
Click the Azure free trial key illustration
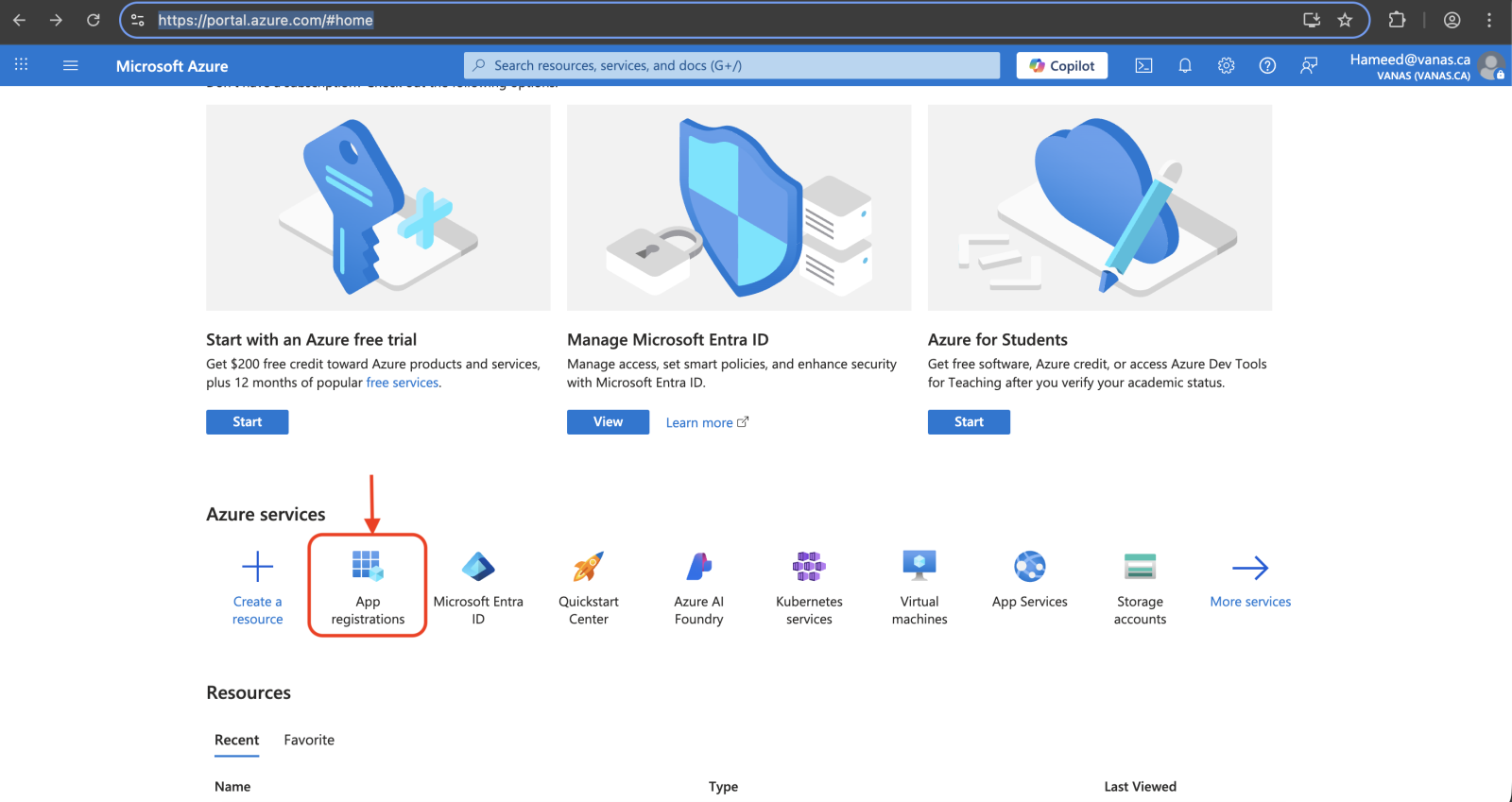(x=378, y=208)
